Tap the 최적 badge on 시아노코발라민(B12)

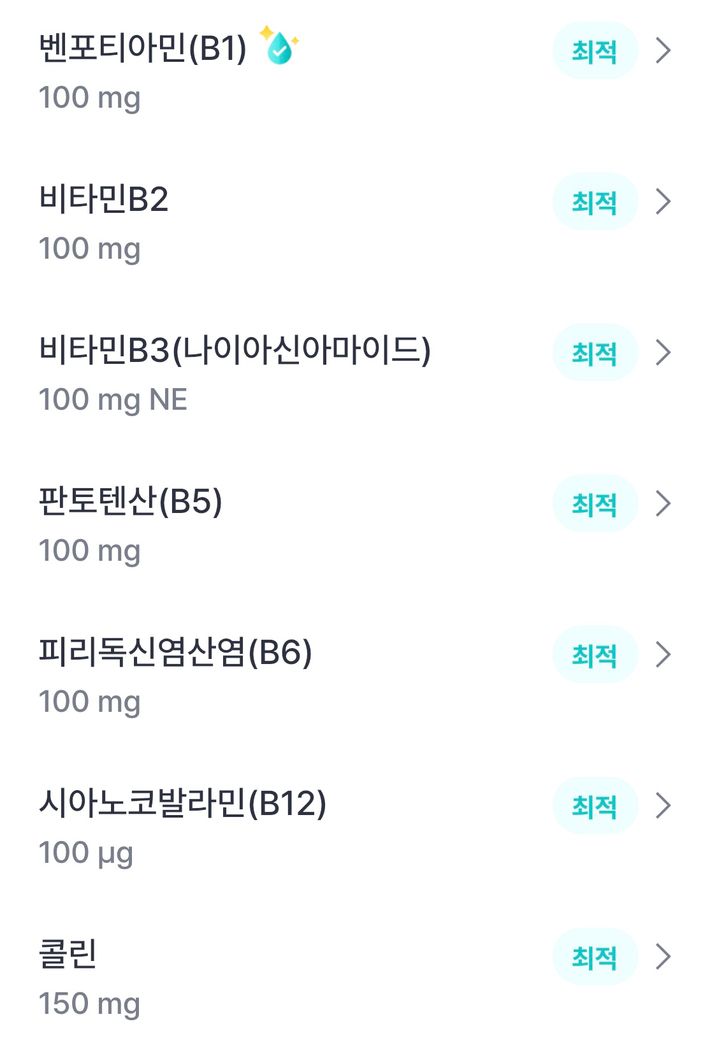pos(595,806)
